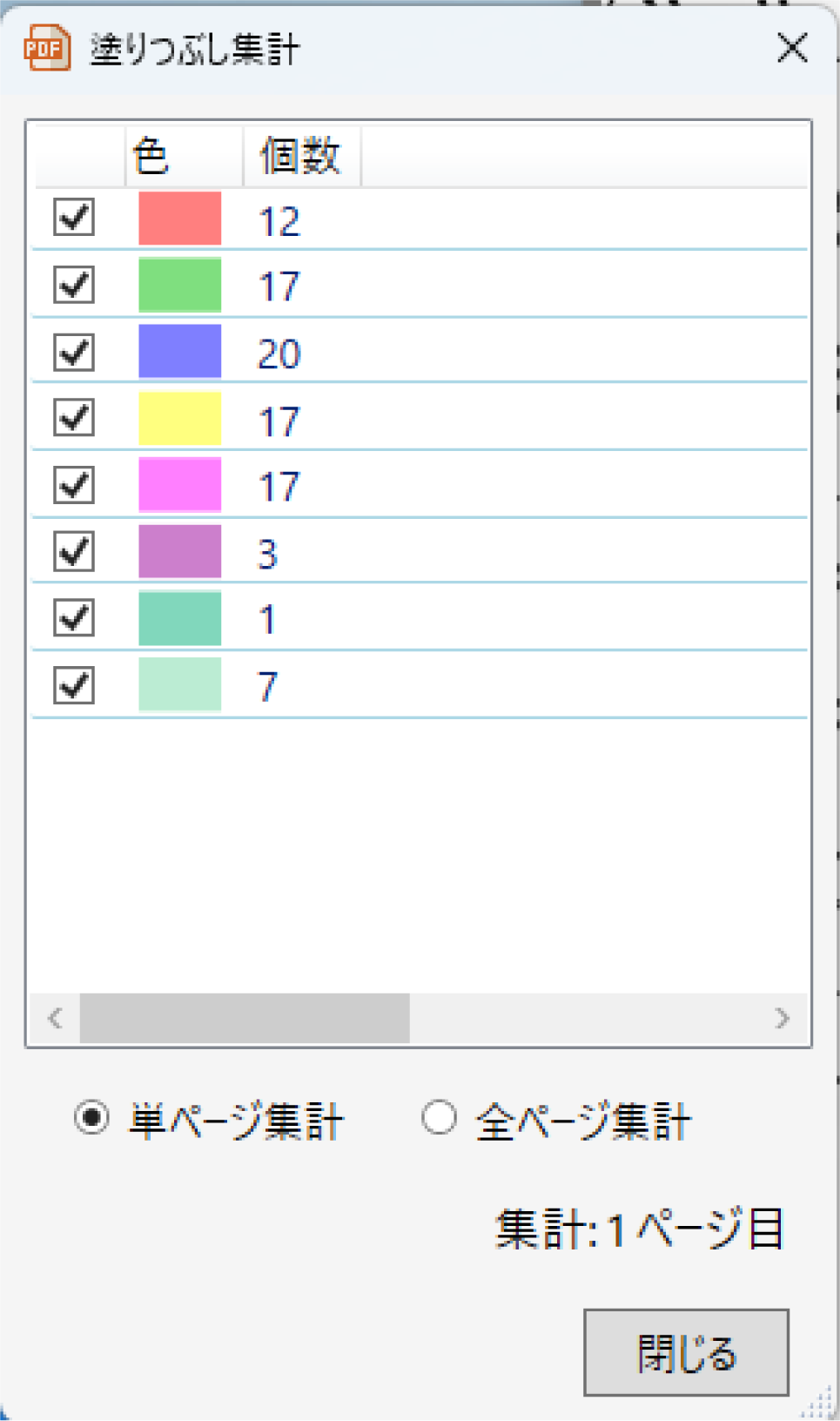Click the left scroll arrow of list
The image size is (840, 1421).
(55, 1018)
